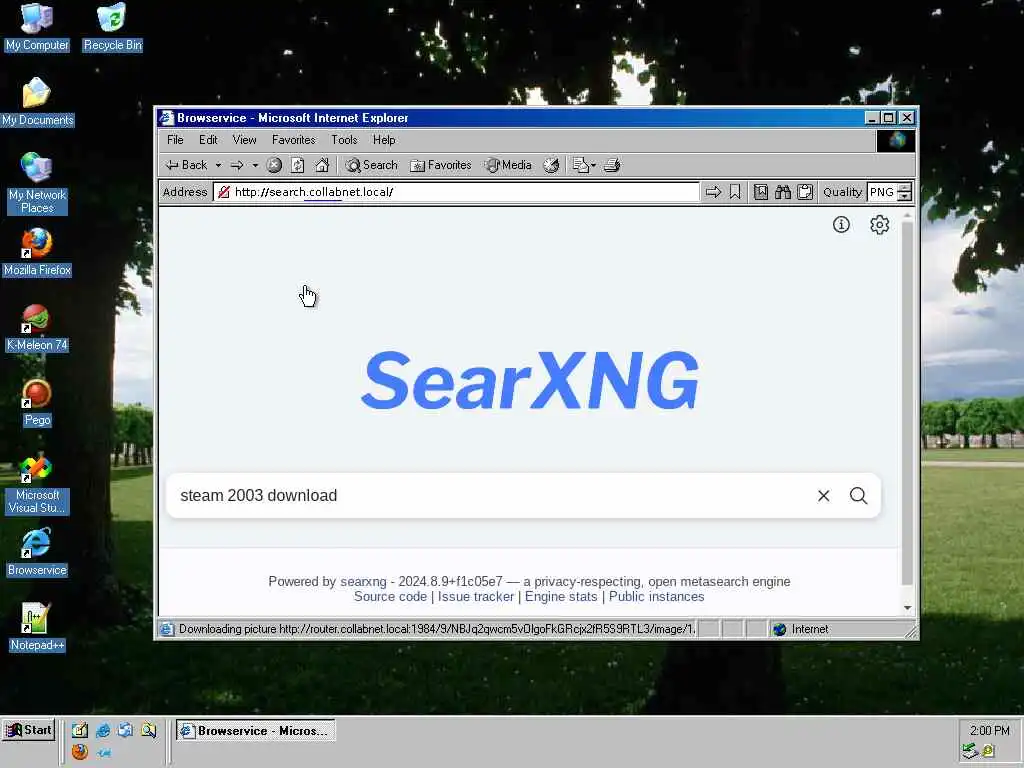Screen dimensions: 1024x768
Task: Open the 'Public instances' link
Action: (656, 596)
